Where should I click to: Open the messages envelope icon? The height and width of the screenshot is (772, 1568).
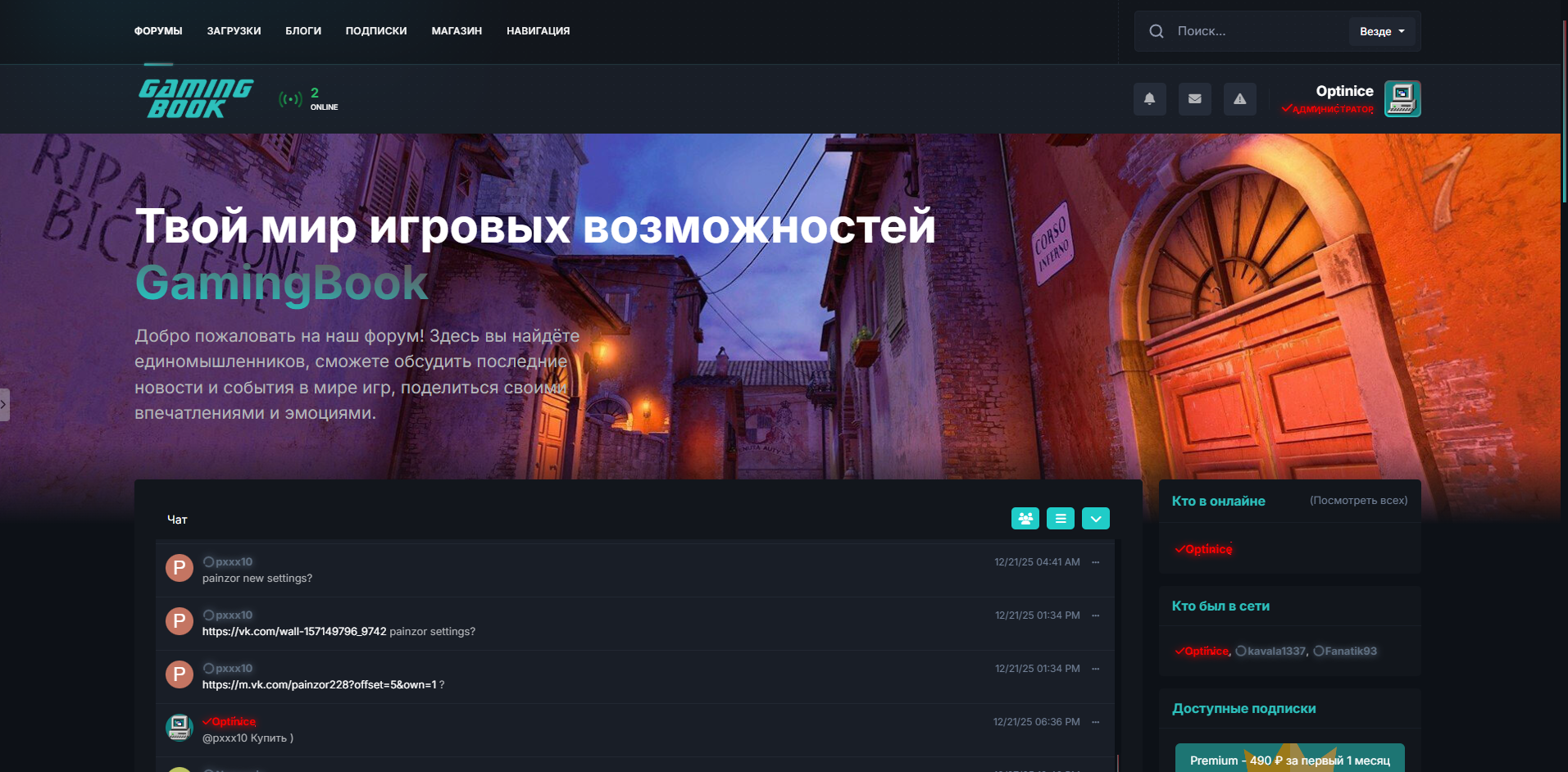point(1194,99)
